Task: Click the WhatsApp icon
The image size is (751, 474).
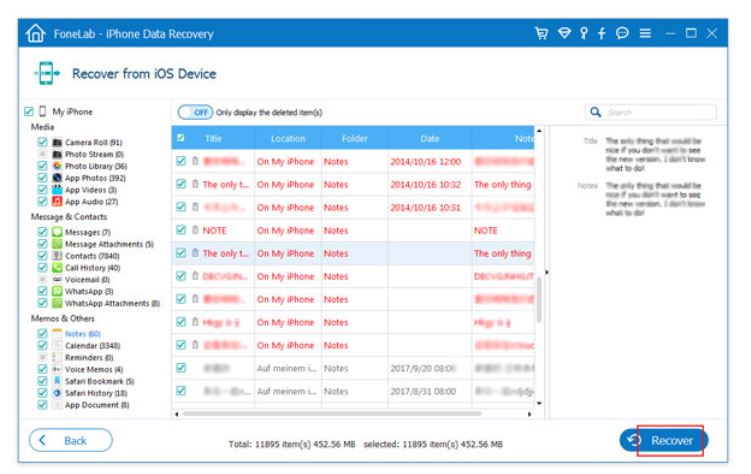Action: [x=57, y=291]
